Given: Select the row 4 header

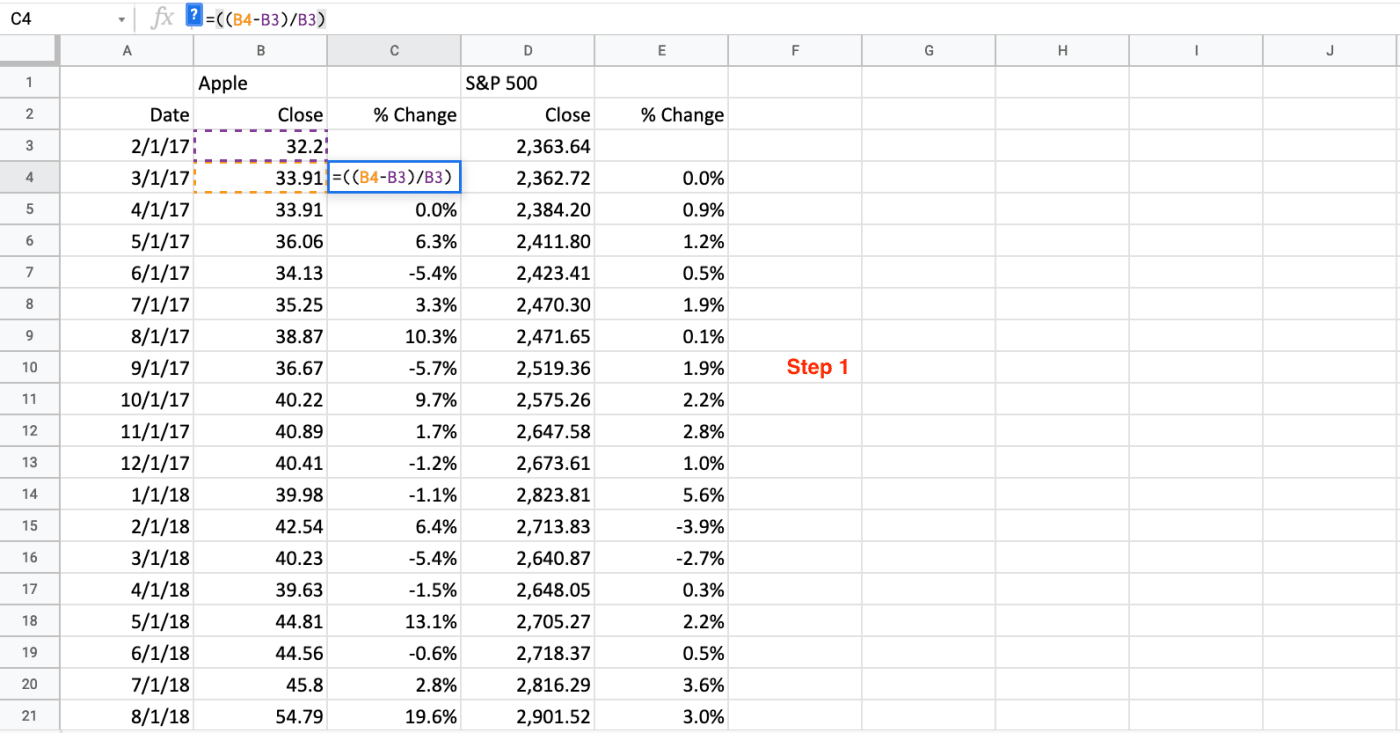Looking at the screenshot, I should [30, 178].
